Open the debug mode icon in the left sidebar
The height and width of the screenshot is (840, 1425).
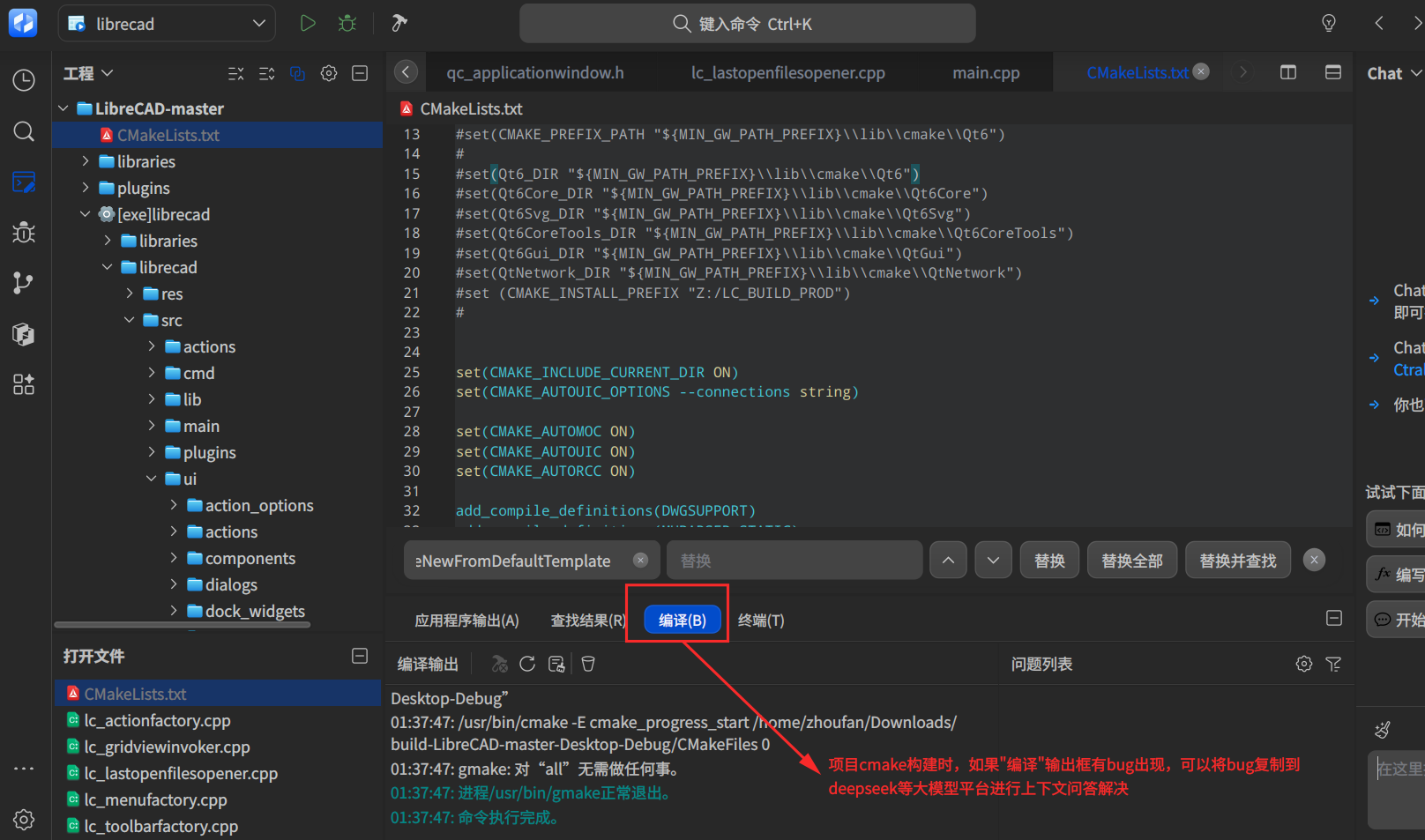(24, 233)
